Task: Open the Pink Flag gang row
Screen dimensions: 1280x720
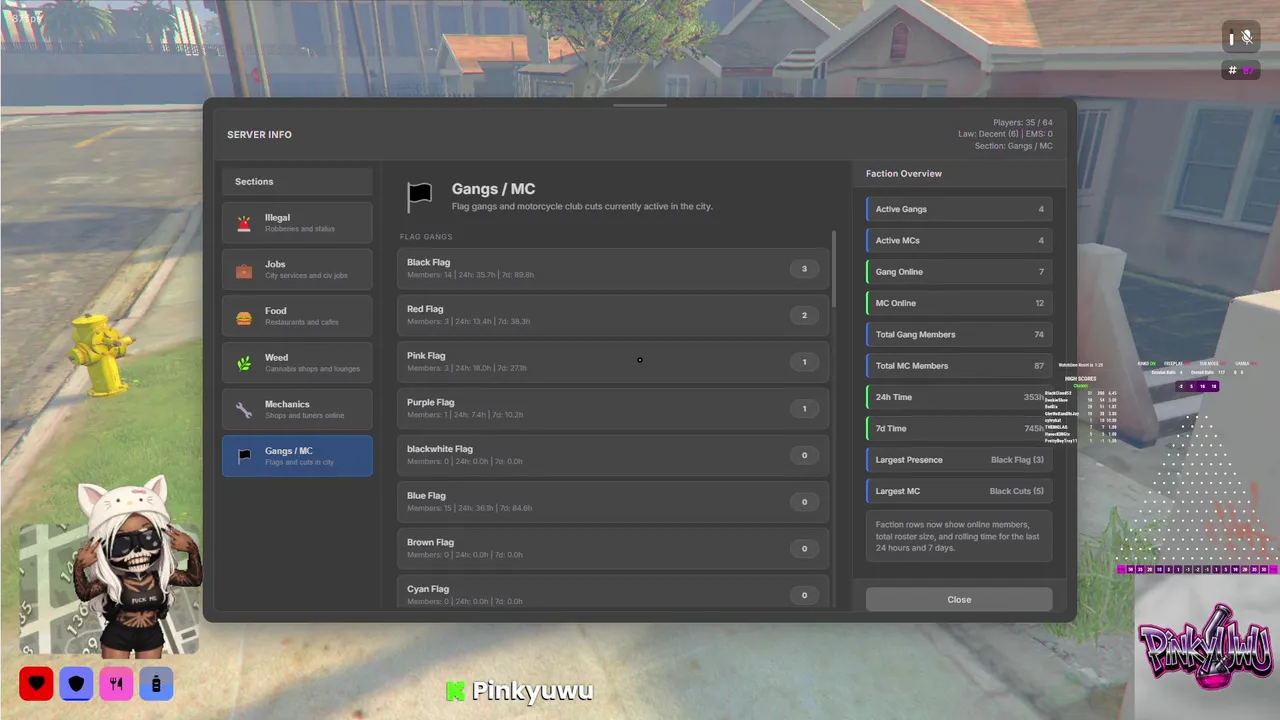Action: pos(613,362)
